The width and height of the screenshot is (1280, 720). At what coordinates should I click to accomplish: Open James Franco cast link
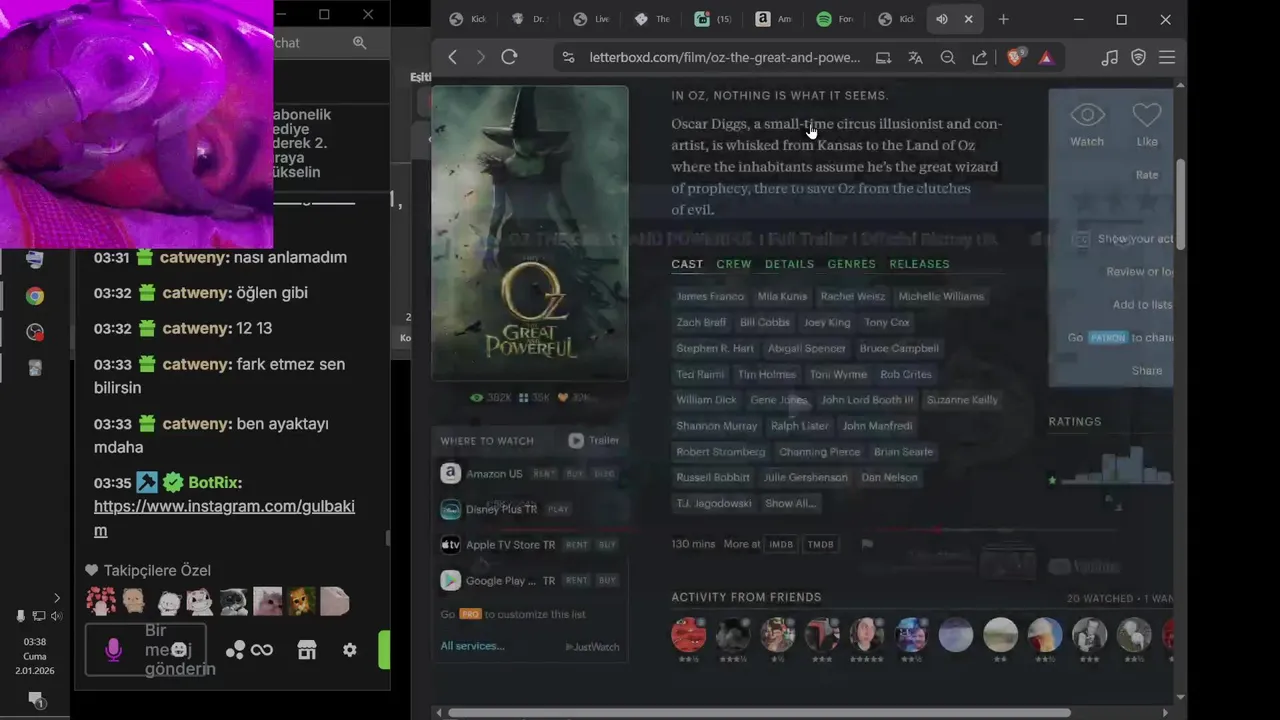pos(710,296)
